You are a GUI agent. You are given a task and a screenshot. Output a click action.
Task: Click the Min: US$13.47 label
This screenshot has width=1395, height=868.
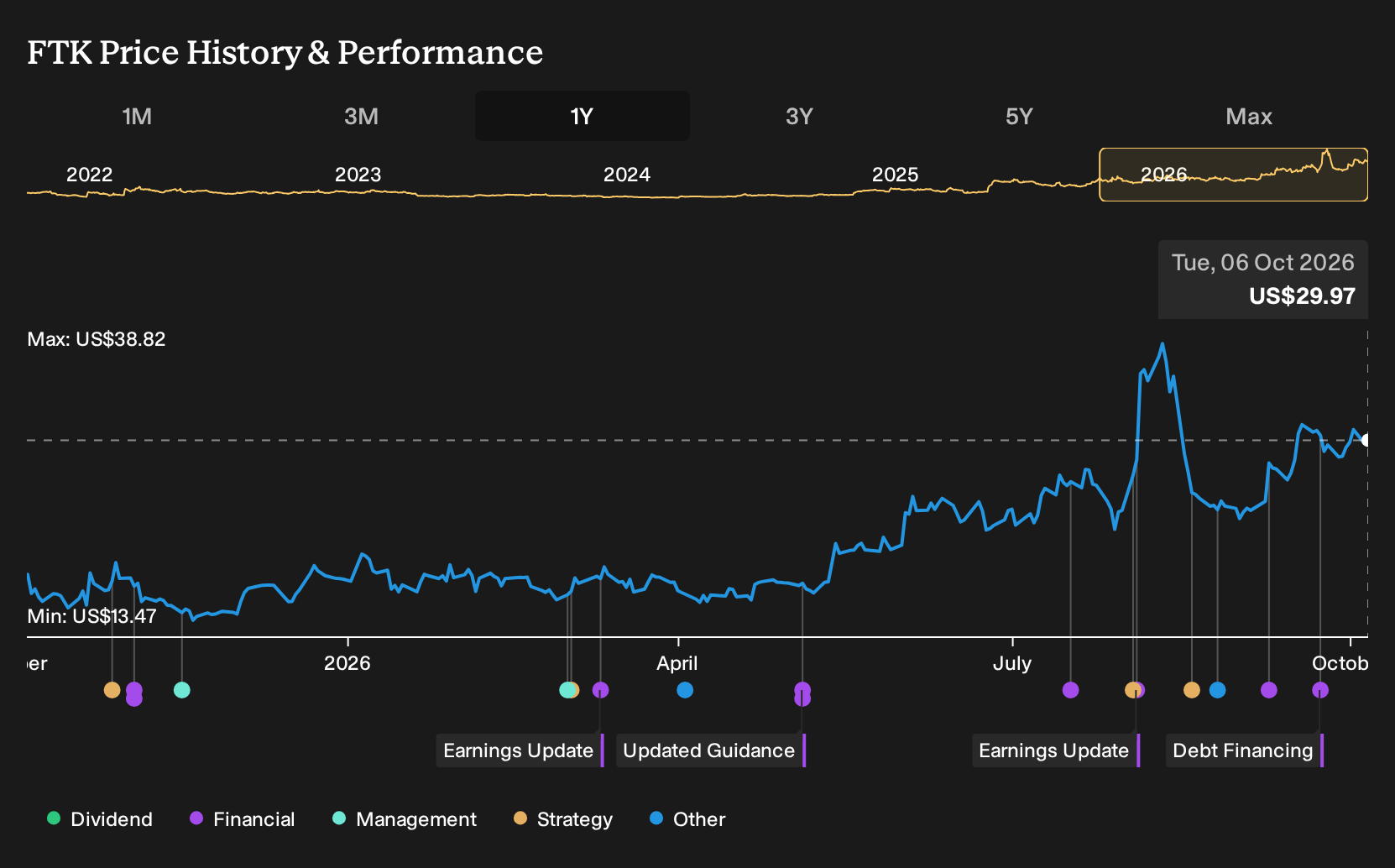pos(91,616)
